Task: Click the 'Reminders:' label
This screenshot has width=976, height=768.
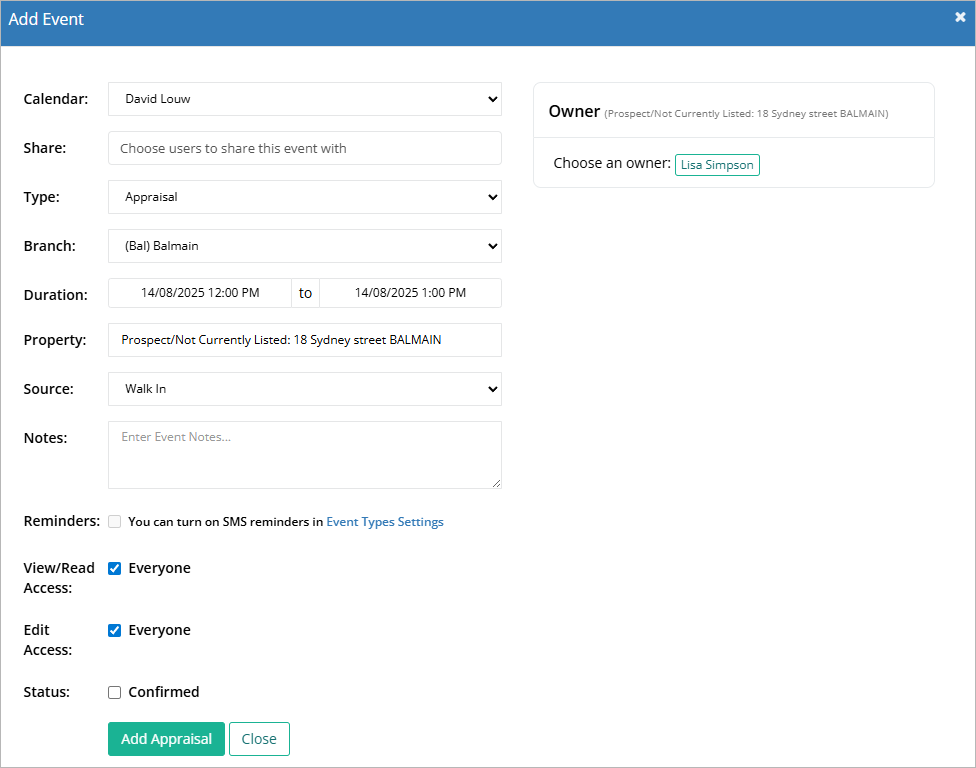Action: coord(62,521)
